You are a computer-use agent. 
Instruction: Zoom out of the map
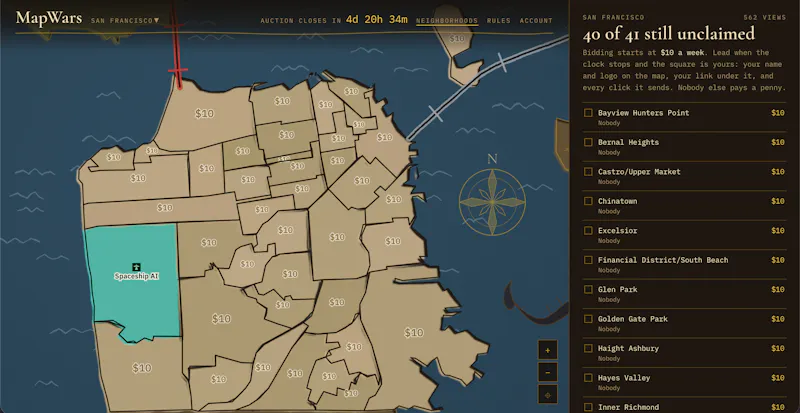coord(547,373)
